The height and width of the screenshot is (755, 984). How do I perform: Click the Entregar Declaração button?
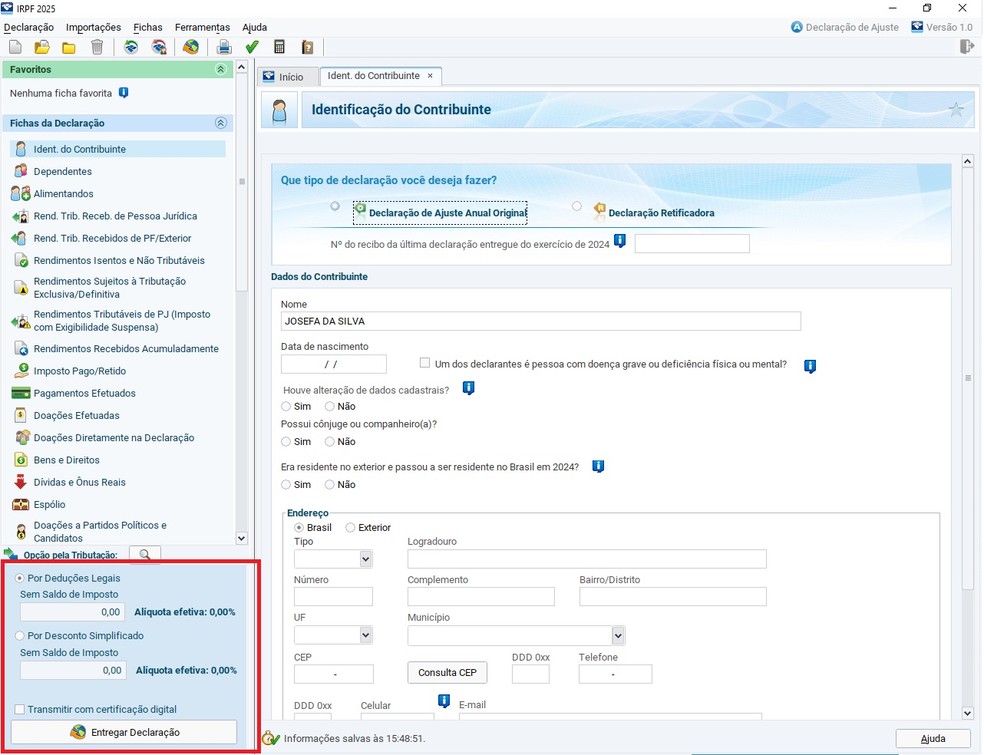(x=124, y=733)
